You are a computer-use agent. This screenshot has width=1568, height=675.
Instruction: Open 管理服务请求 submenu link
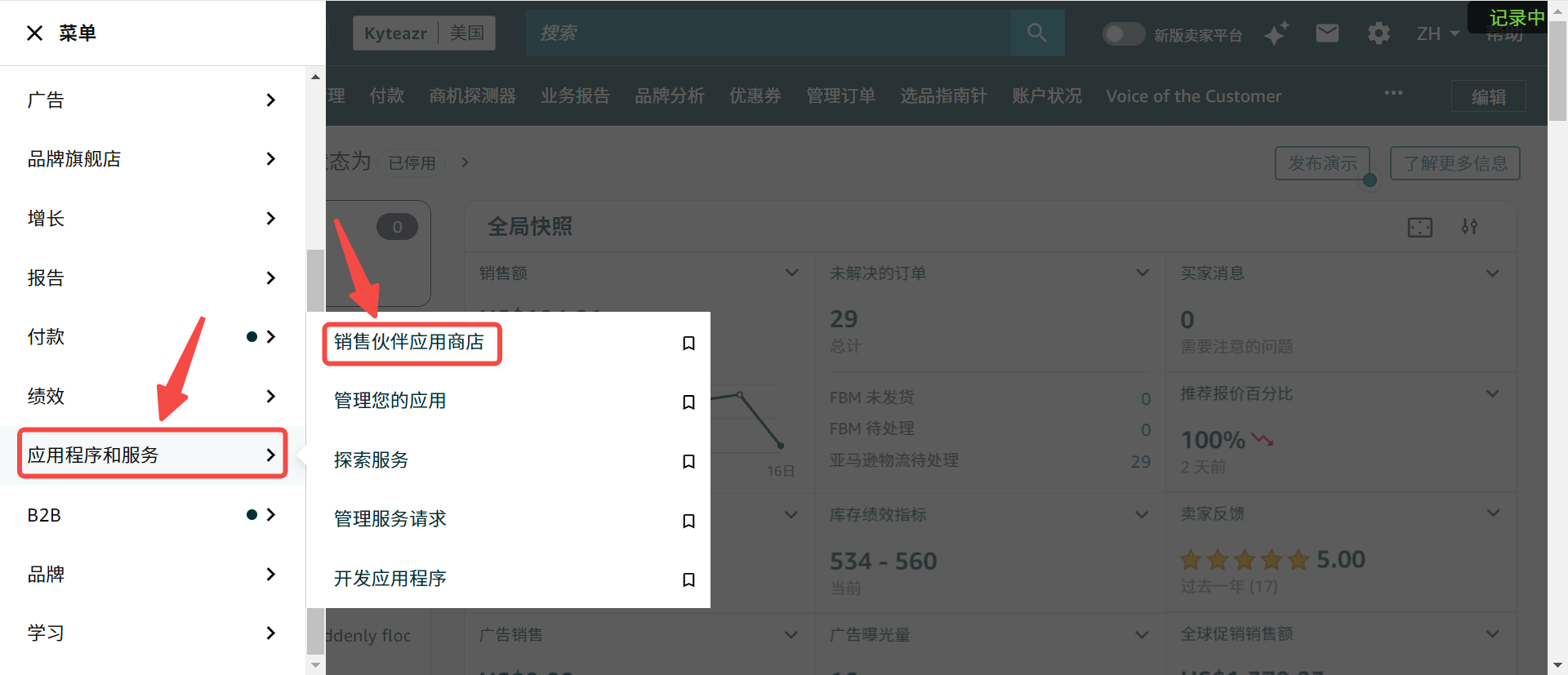pyautogui.click(x=390, y=519)
